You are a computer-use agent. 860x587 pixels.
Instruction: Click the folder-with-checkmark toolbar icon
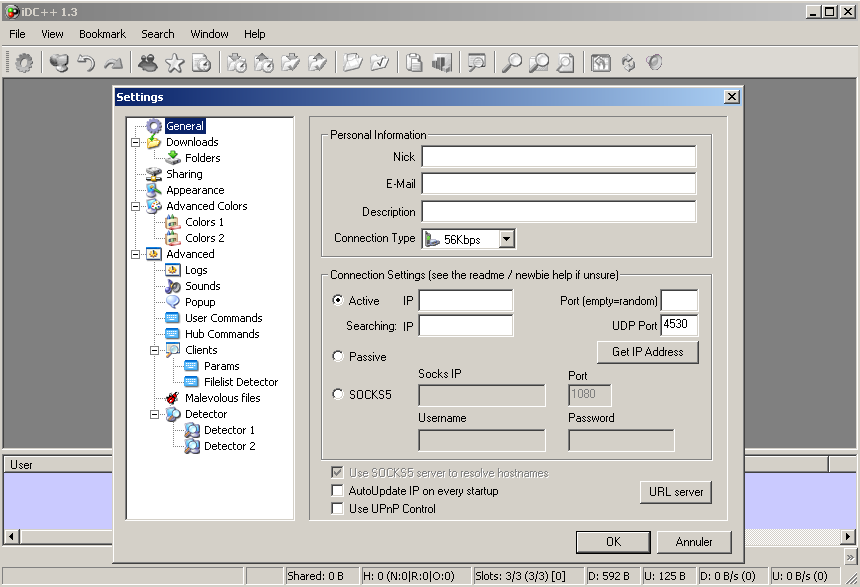(x=380, y=63)
